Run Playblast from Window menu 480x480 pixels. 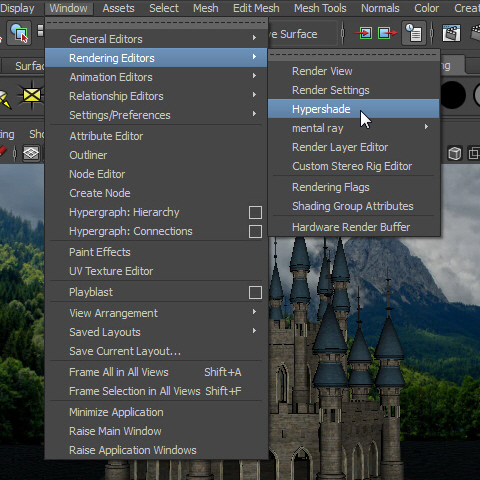tap(91, 292)
